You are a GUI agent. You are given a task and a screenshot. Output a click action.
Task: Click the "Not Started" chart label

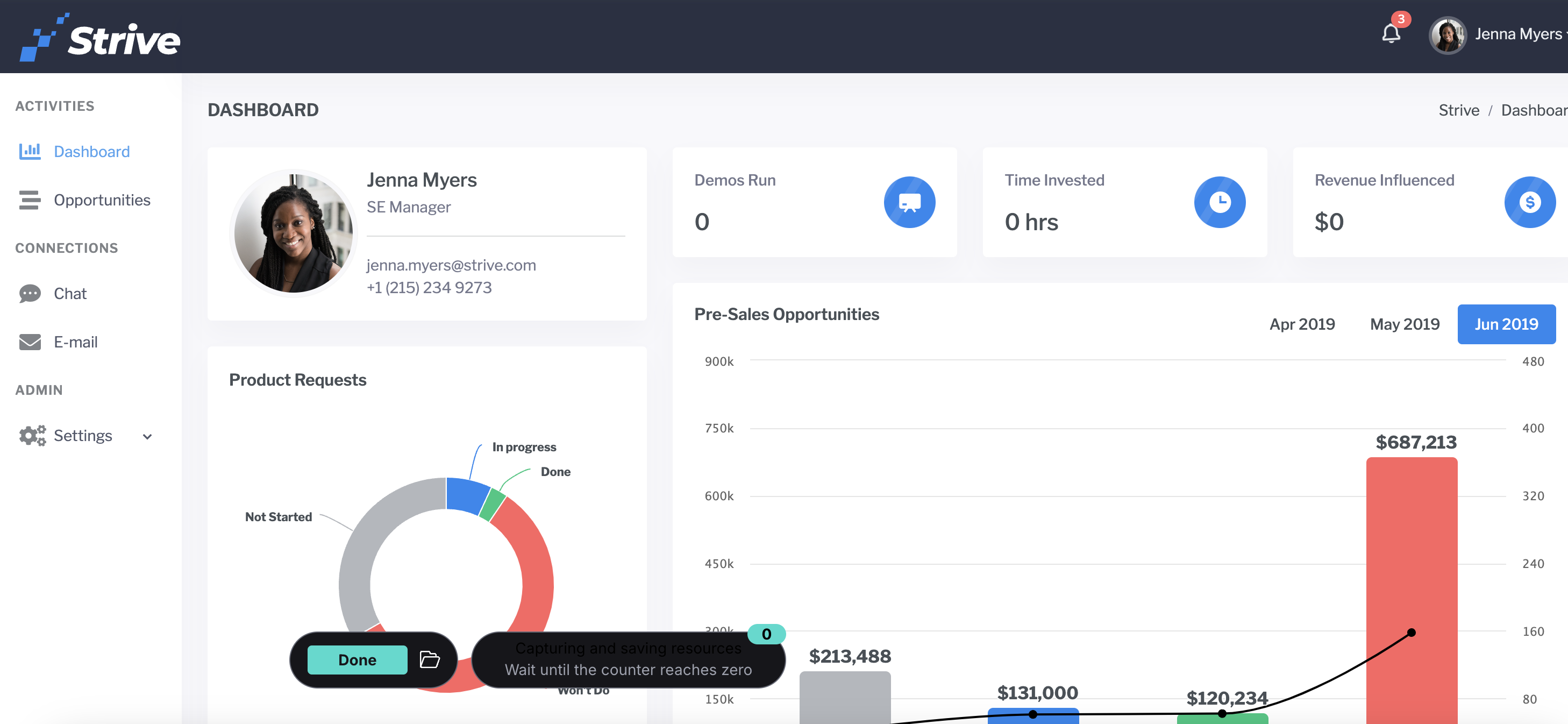pyautogui.click(x=278, y=516)
